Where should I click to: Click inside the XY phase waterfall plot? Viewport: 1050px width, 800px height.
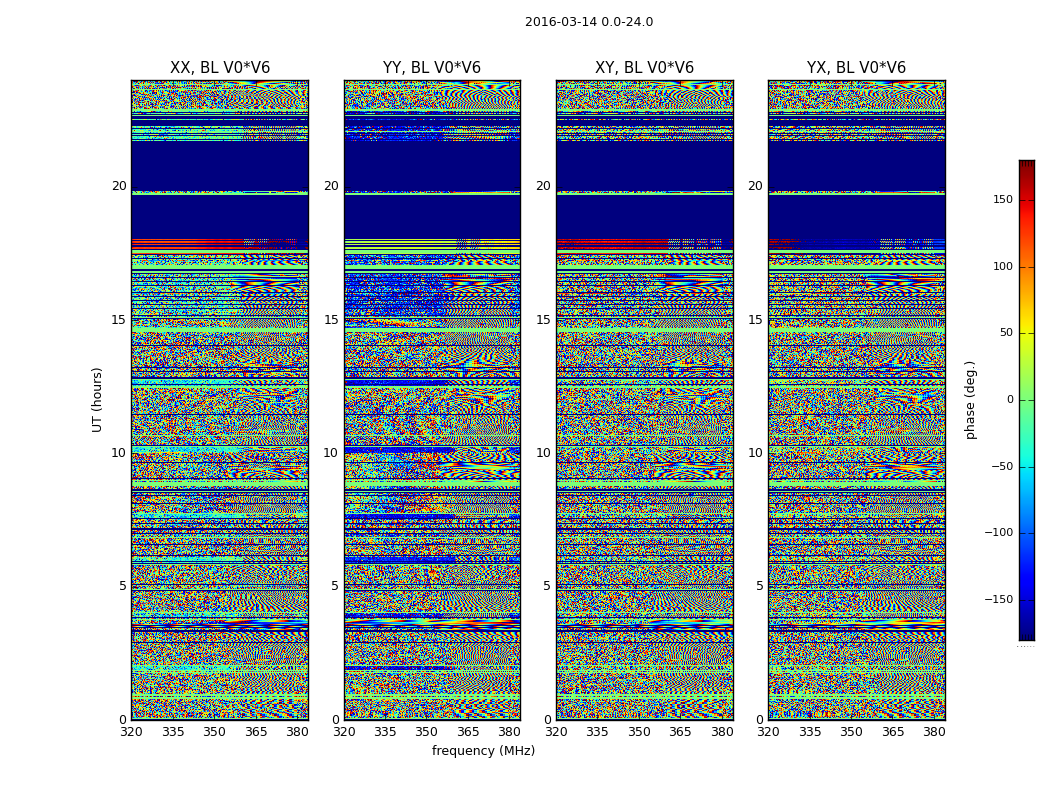point(644,400)
